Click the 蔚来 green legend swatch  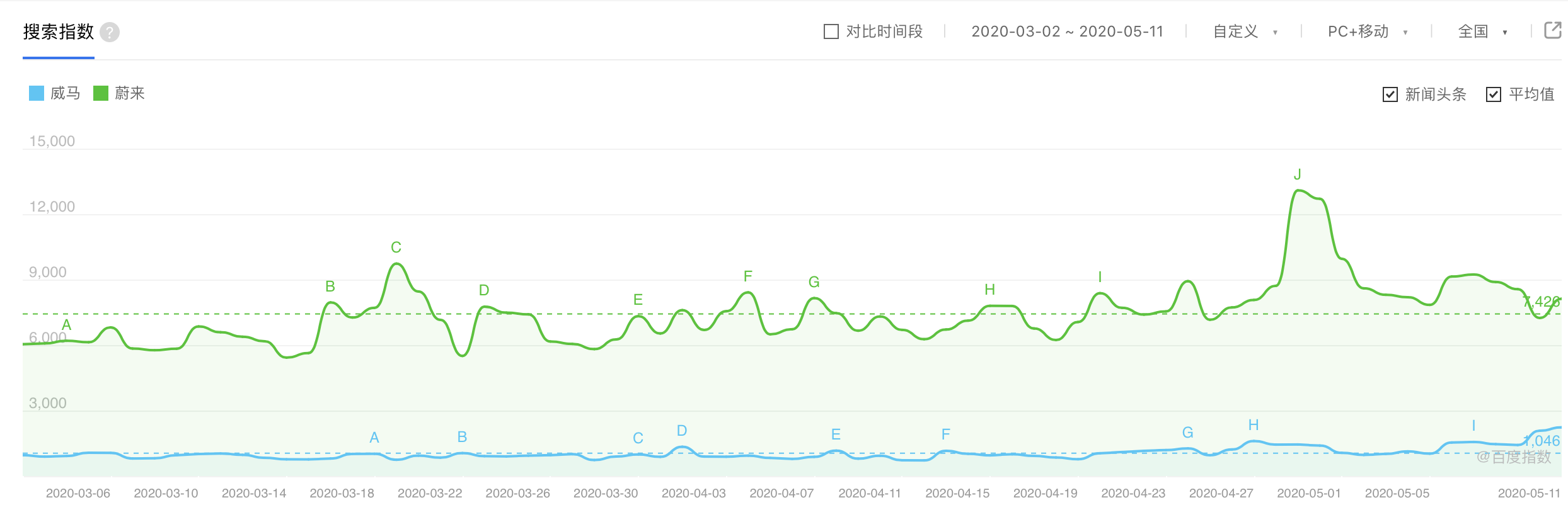pos(101,93)
